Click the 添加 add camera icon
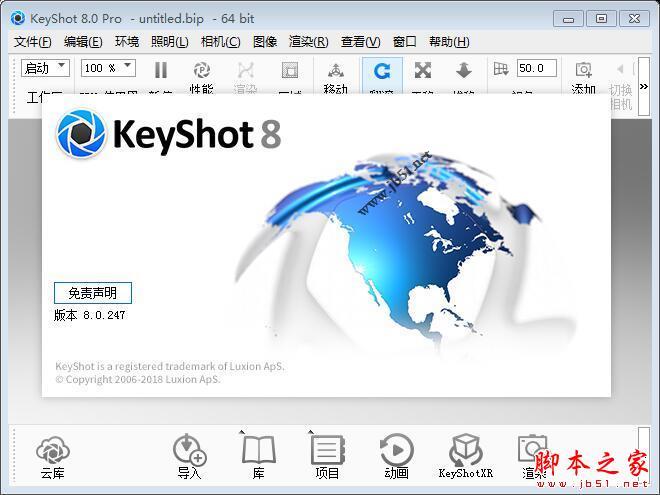660x495 pixels. point(584,69)
